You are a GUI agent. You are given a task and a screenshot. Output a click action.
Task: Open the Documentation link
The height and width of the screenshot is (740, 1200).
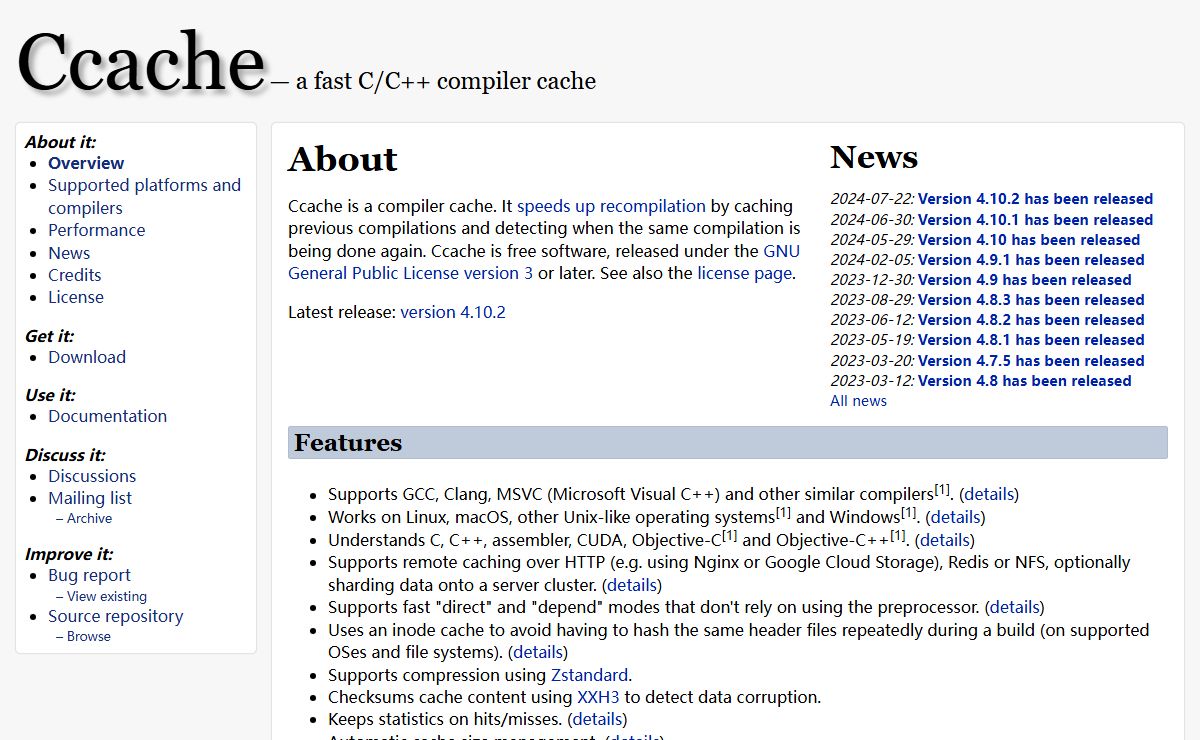pyautogui.click(x=107, y=416)
